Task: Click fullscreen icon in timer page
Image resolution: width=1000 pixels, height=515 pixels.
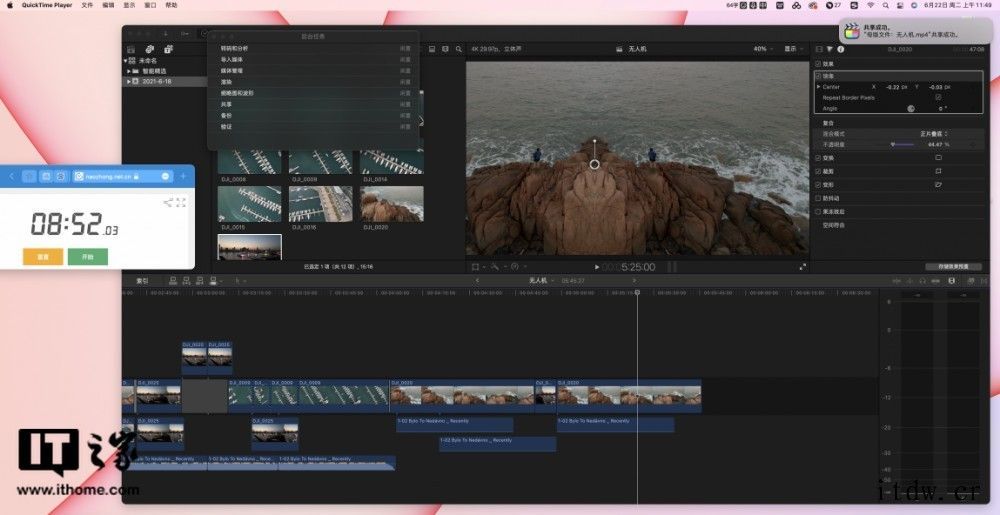Action: (181, 203)
